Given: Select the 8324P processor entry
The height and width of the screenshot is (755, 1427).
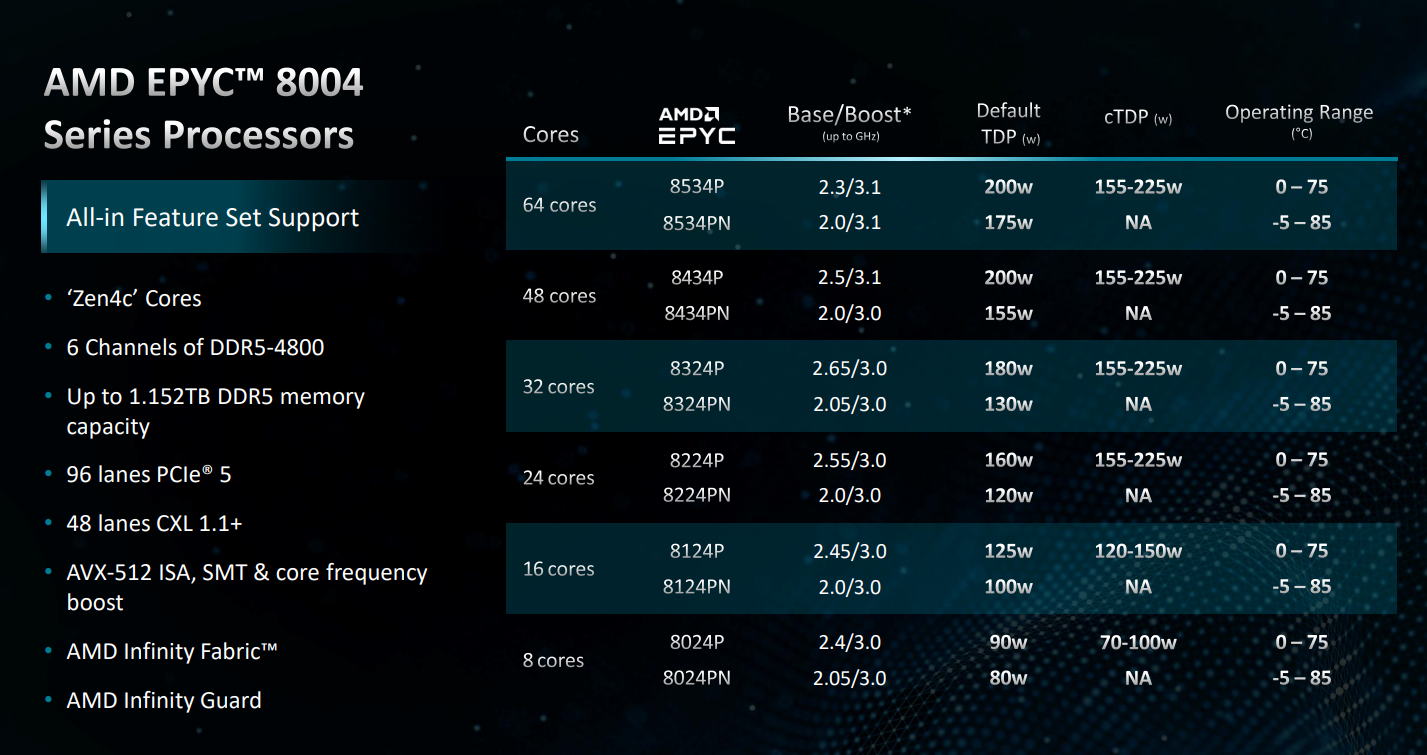Looking at the screenshot, I should [697, 368].
